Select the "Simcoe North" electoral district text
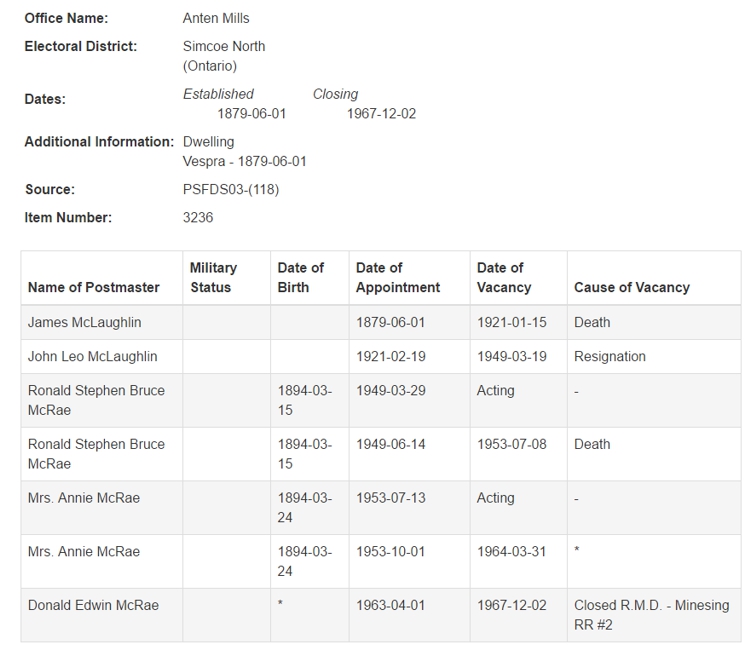750x645 pixels. coord(224,46)
